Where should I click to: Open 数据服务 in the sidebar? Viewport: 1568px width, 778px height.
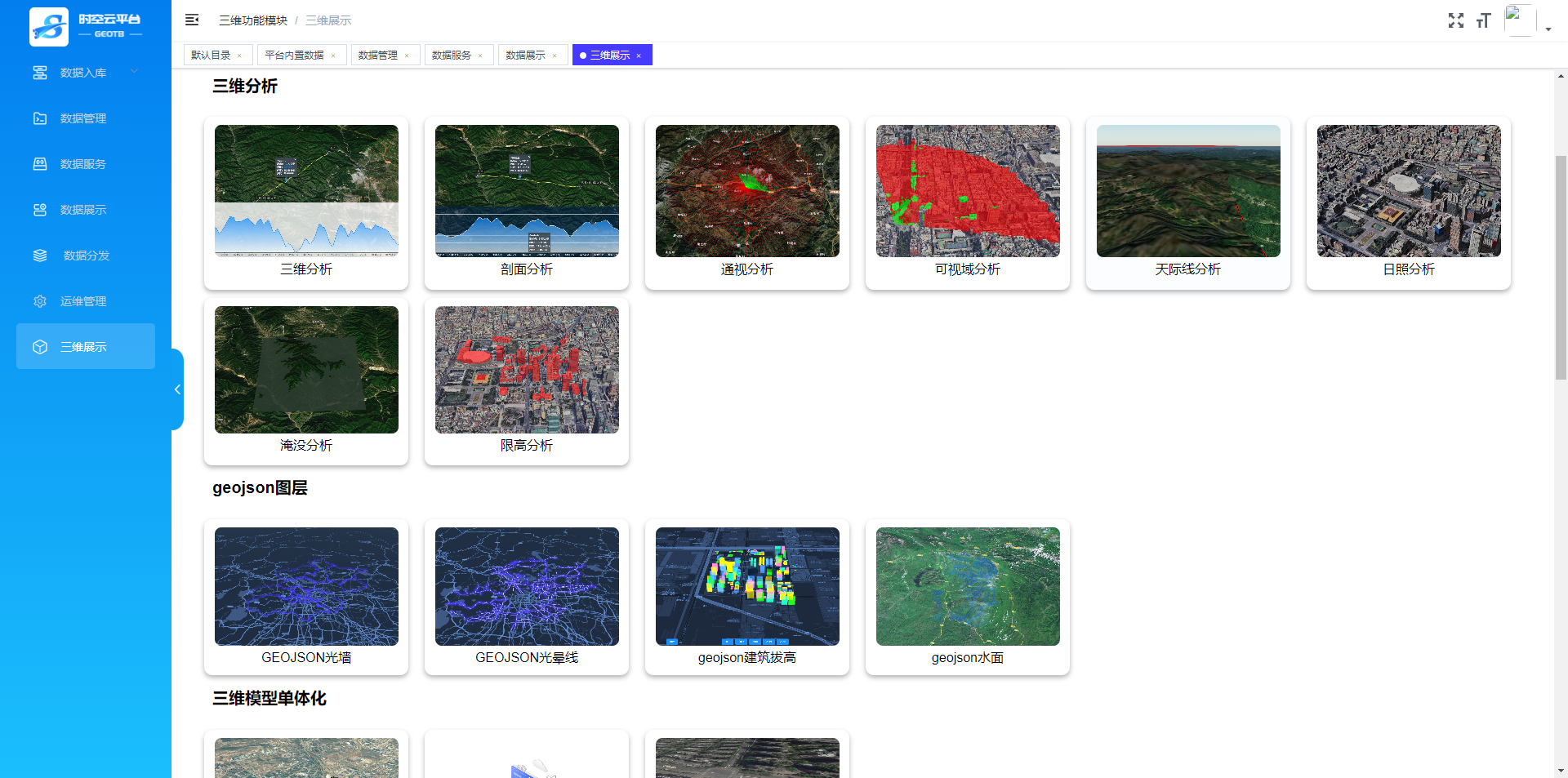pos(85,164)
